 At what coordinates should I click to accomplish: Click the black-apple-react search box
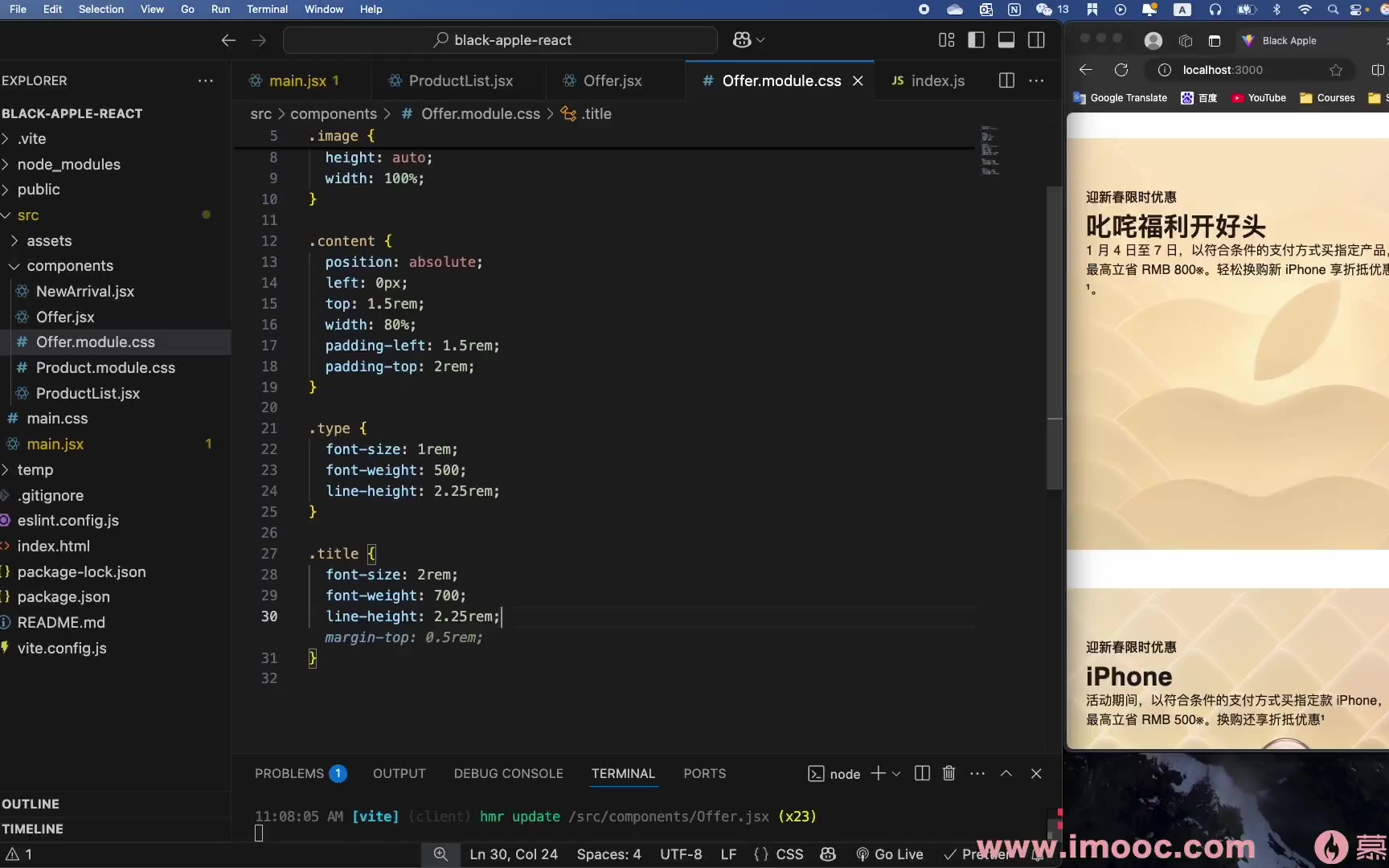tap(501, 40)
